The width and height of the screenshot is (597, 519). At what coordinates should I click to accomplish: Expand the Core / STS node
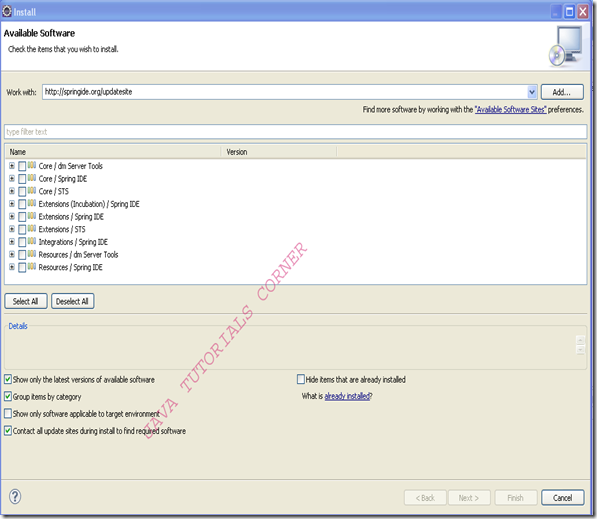12,191
